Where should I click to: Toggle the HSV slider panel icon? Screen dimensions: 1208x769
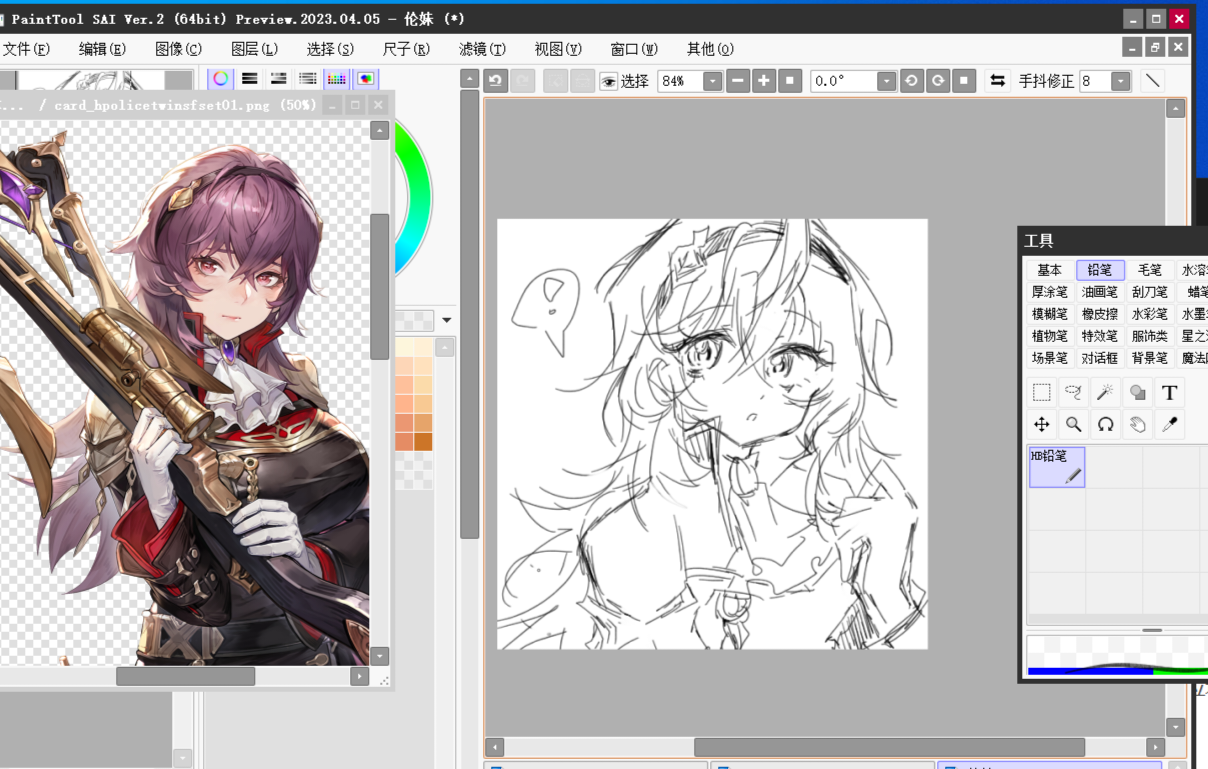click(x=279, y=79)
